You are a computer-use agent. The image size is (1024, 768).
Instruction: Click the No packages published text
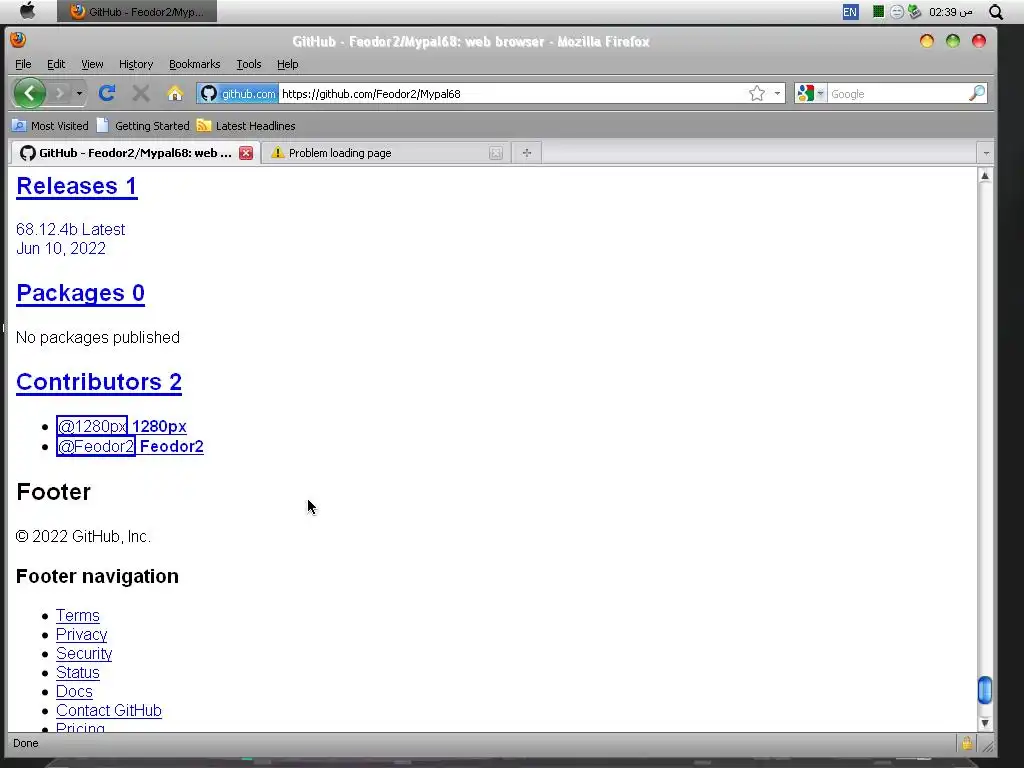pos(98,337)
